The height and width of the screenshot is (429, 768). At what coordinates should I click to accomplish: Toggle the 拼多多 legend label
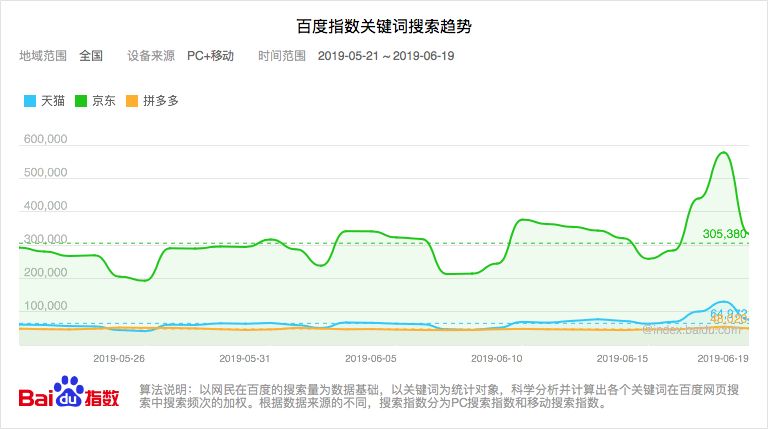click(161, 101)
